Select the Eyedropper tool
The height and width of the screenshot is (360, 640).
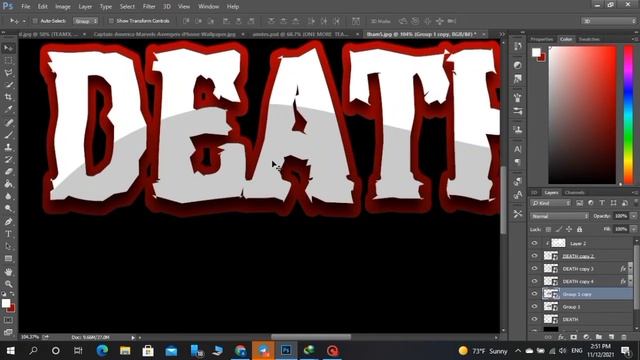[x=8, y=109]
